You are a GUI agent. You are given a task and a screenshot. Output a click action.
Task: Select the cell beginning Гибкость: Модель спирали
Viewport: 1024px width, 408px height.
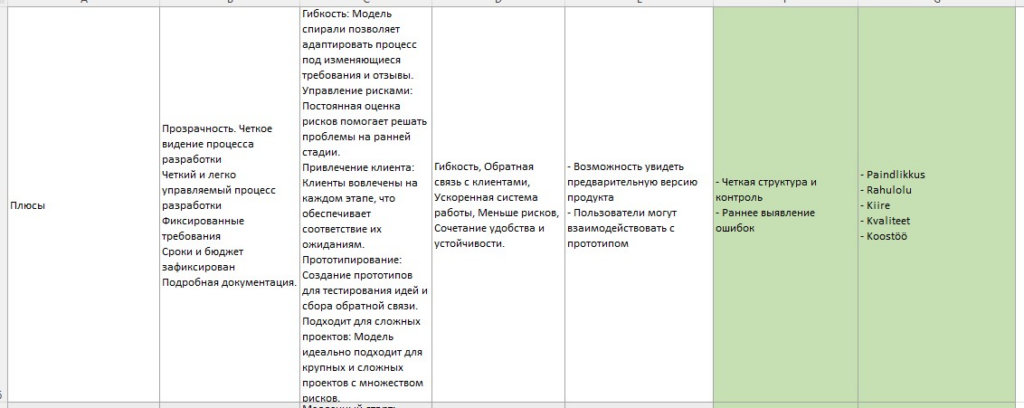366,205
